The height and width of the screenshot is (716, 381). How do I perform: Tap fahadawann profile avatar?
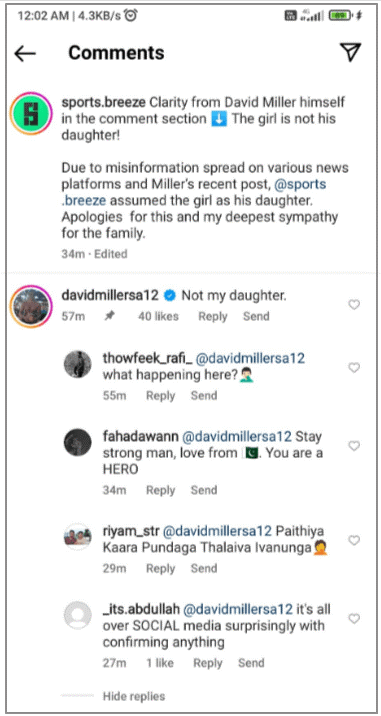click(x=78, y=442)
